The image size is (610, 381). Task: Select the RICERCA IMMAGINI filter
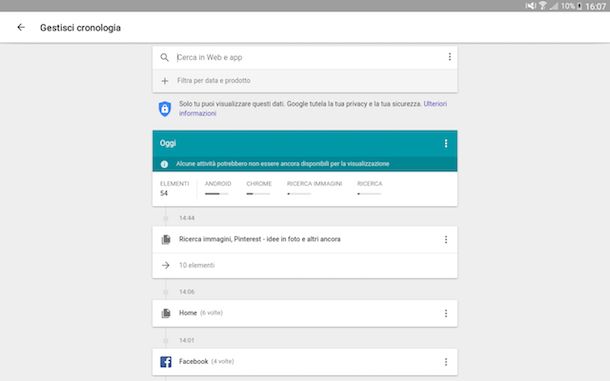click(314, 187)
